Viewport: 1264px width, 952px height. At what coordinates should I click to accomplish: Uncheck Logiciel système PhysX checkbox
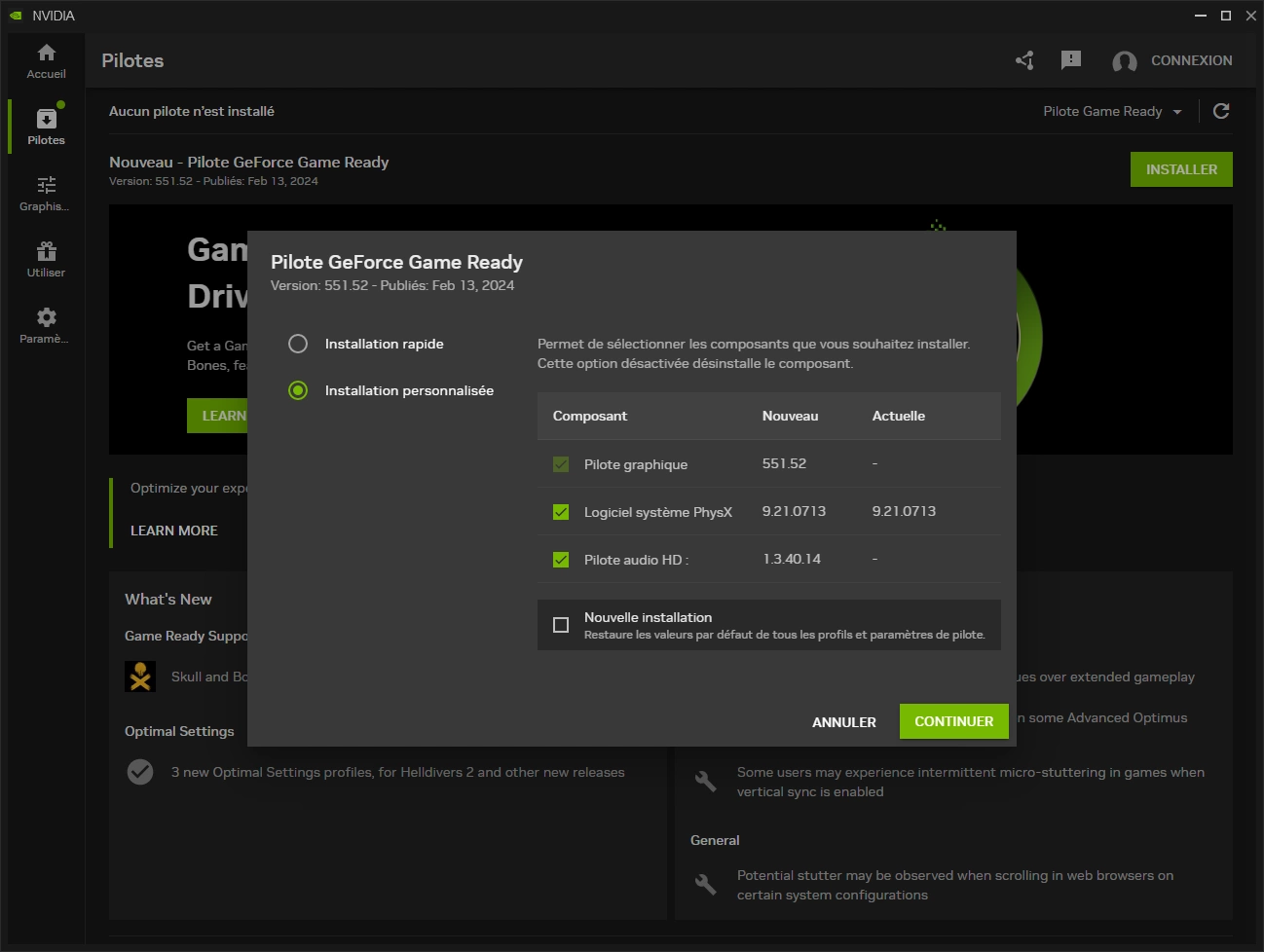[x=561, y=512]
